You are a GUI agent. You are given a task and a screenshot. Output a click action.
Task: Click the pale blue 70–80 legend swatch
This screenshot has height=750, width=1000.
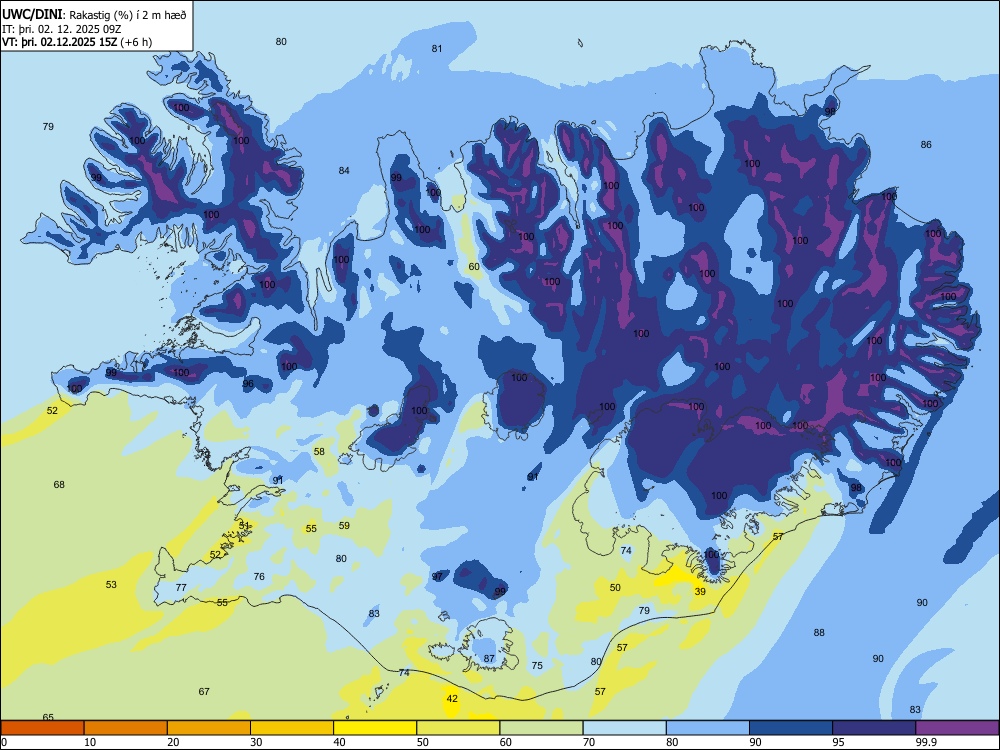tap(624, 728)
